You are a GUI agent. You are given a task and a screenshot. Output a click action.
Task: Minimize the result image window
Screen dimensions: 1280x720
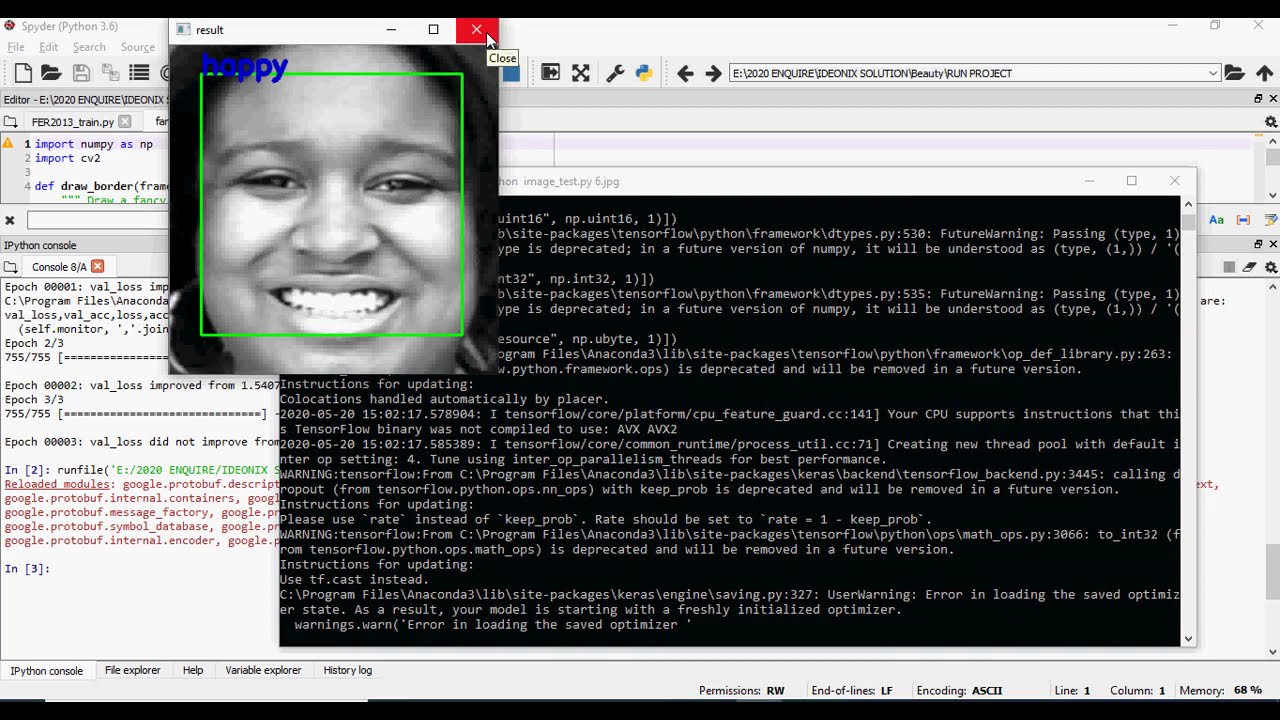click(391, 30)
